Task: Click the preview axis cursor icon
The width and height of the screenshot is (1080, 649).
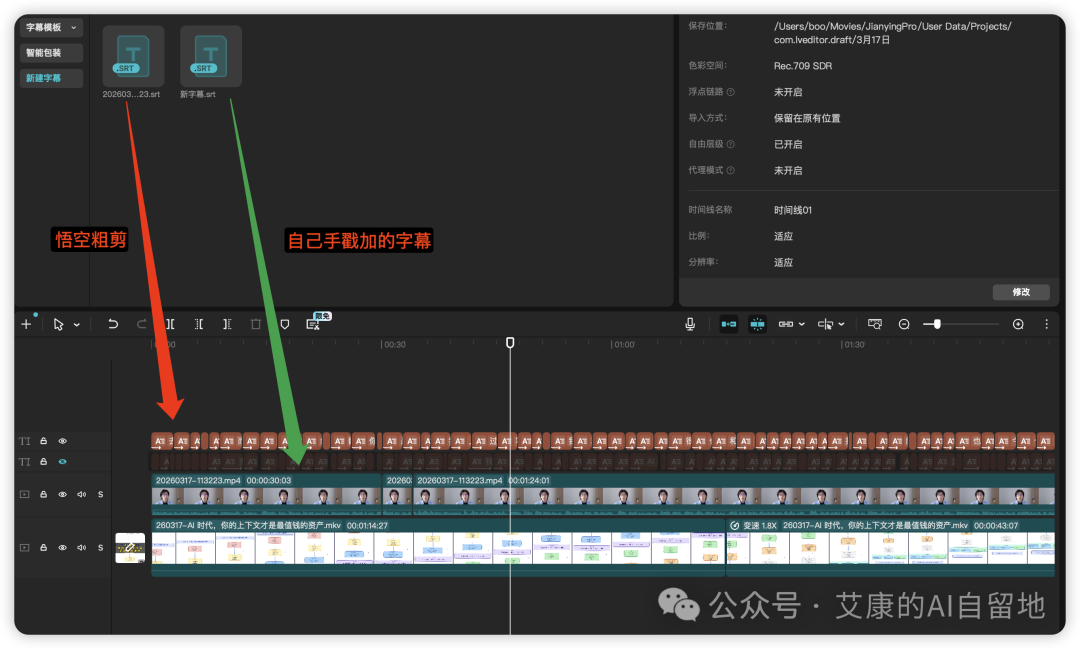Action: 825,324
